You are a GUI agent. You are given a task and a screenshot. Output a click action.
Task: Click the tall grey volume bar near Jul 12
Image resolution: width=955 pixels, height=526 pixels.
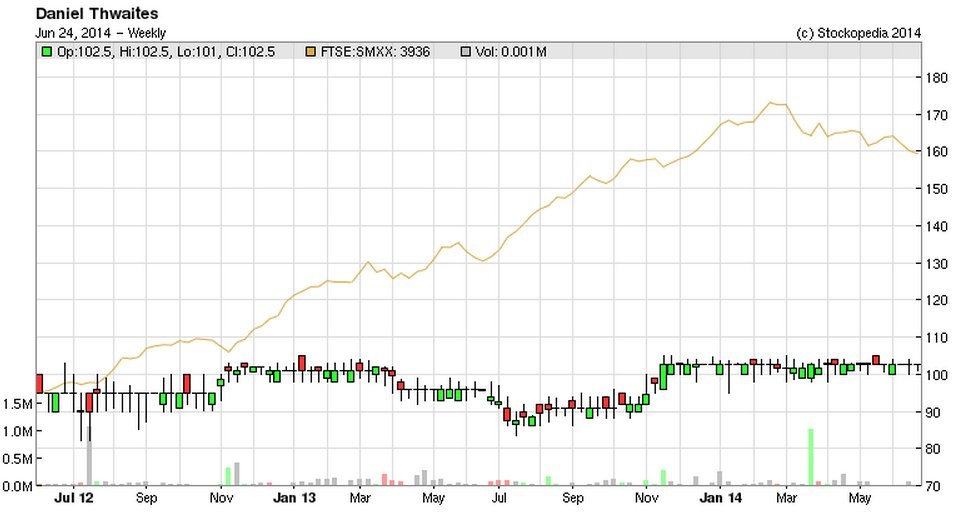[90, 456]
